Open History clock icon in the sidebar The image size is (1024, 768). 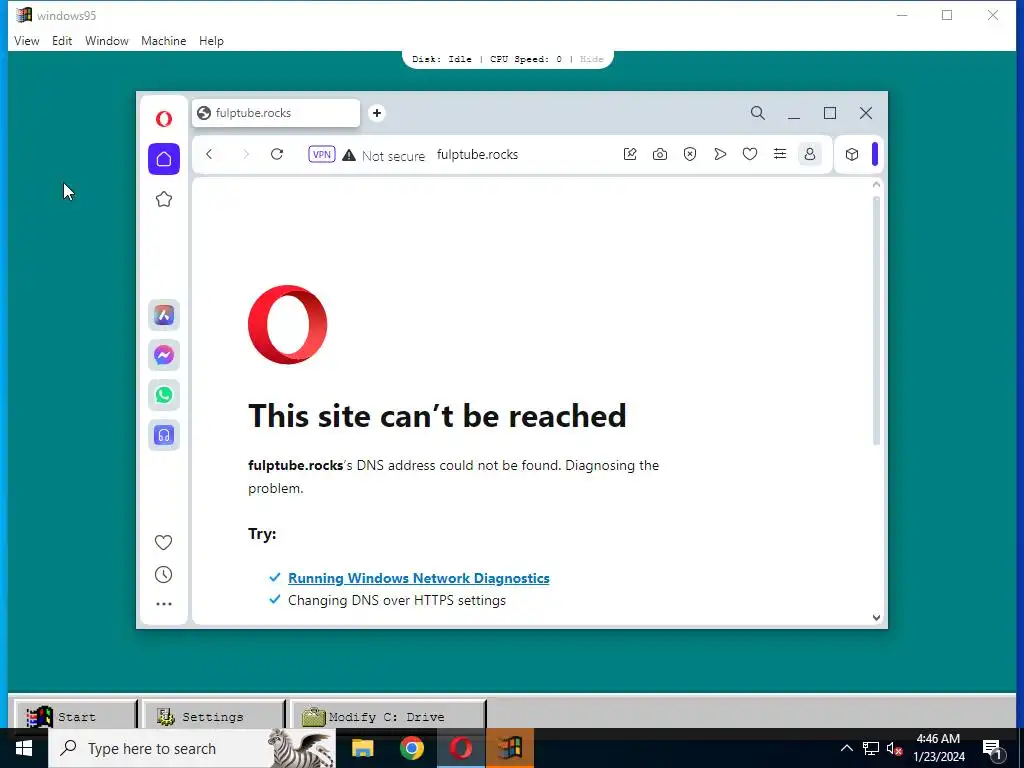point(164,575)
